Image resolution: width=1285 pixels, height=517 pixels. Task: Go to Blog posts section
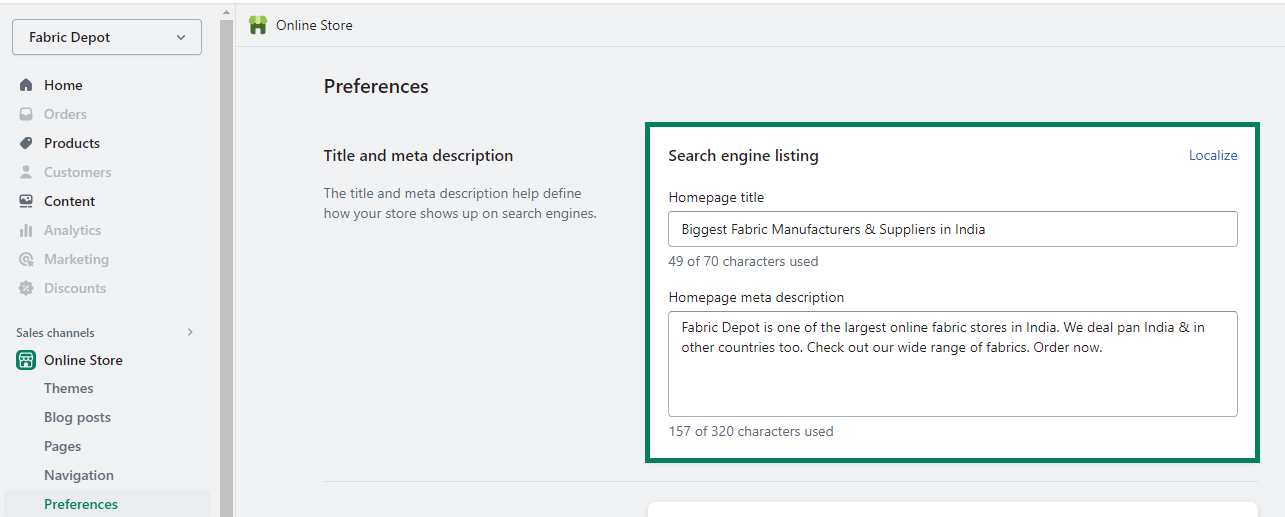(x=77, y=417)
